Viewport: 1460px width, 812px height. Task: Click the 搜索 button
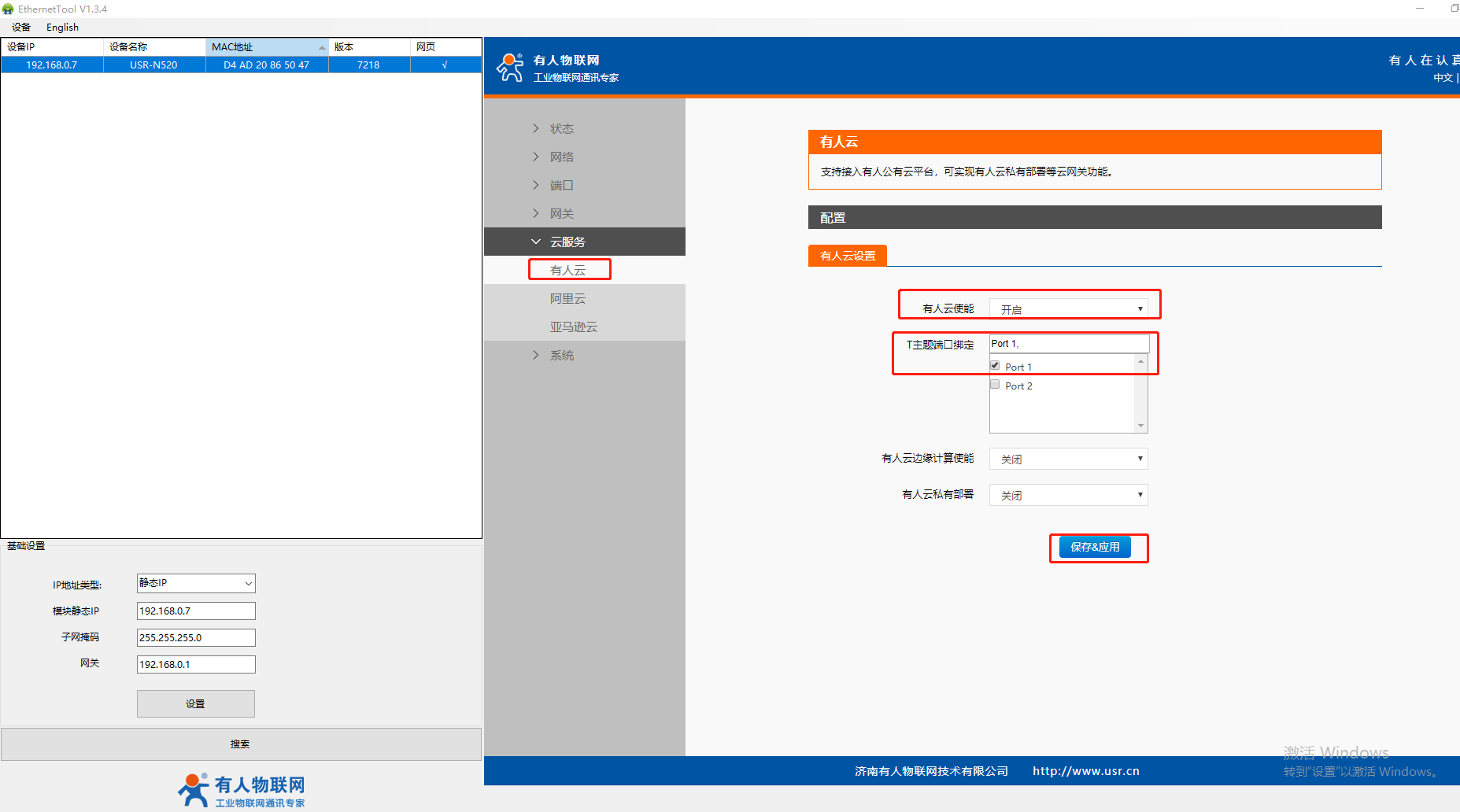240,744
